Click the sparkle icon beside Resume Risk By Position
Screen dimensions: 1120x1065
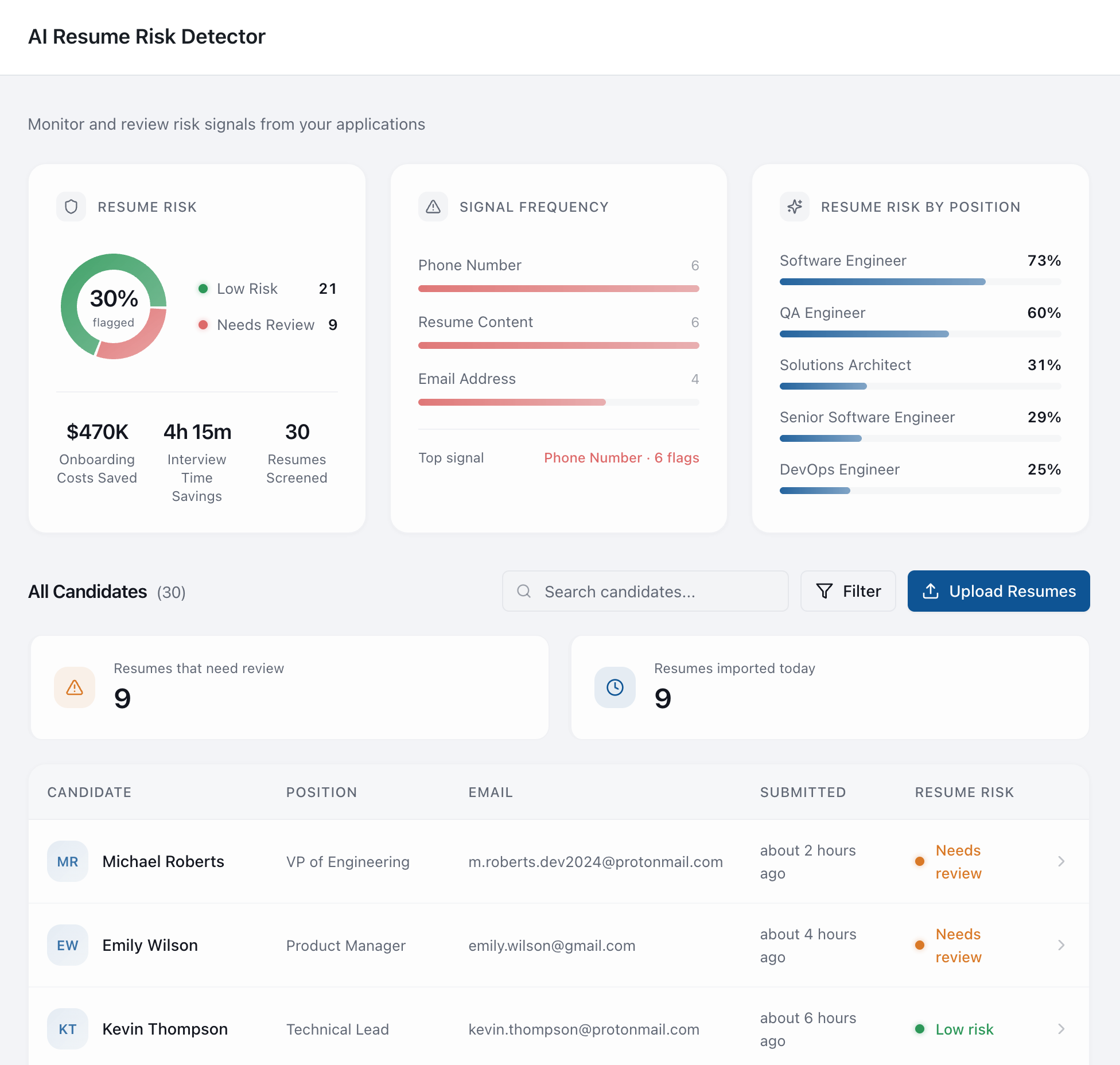795,207
